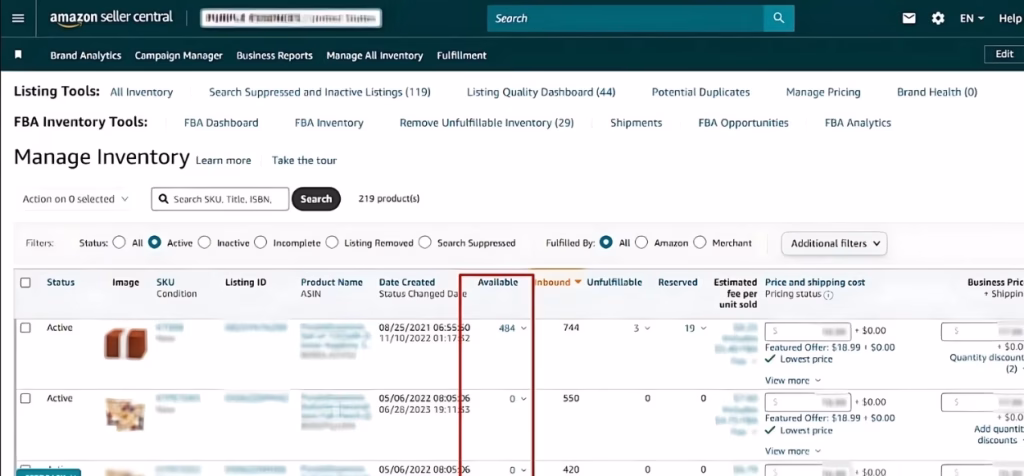The width and height of the screenshot is (1024, 476).
Task: Sort by the Available column header
Action: pyautogui.click(x=498, y=283)
